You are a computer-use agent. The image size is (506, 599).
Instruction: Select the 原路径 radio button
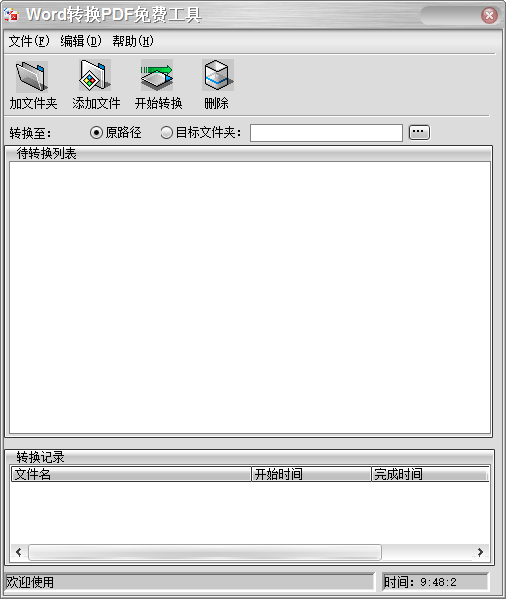pos(96,133)
